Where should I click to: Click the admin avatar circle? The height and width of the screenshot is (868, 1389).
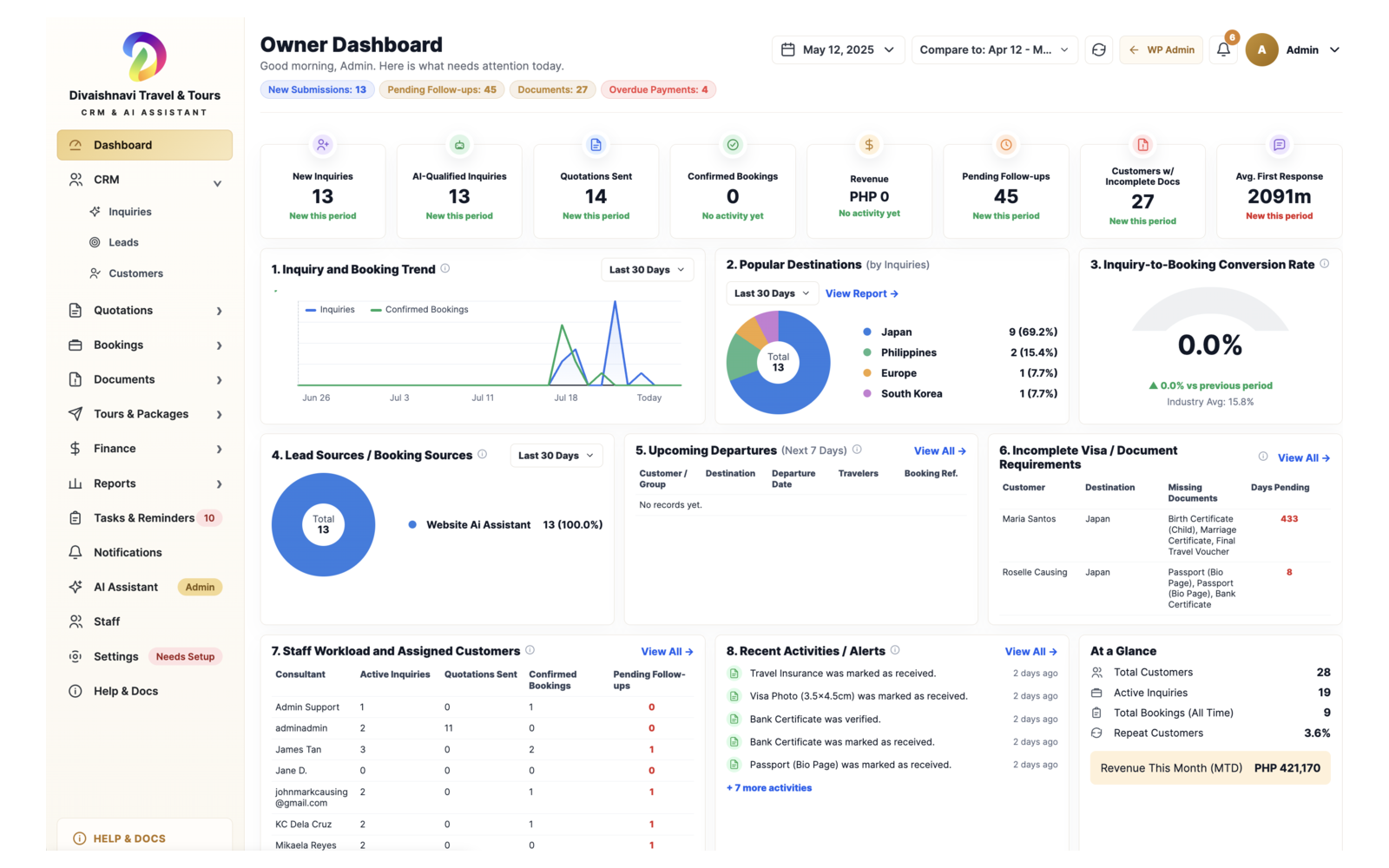(1261, 49)
